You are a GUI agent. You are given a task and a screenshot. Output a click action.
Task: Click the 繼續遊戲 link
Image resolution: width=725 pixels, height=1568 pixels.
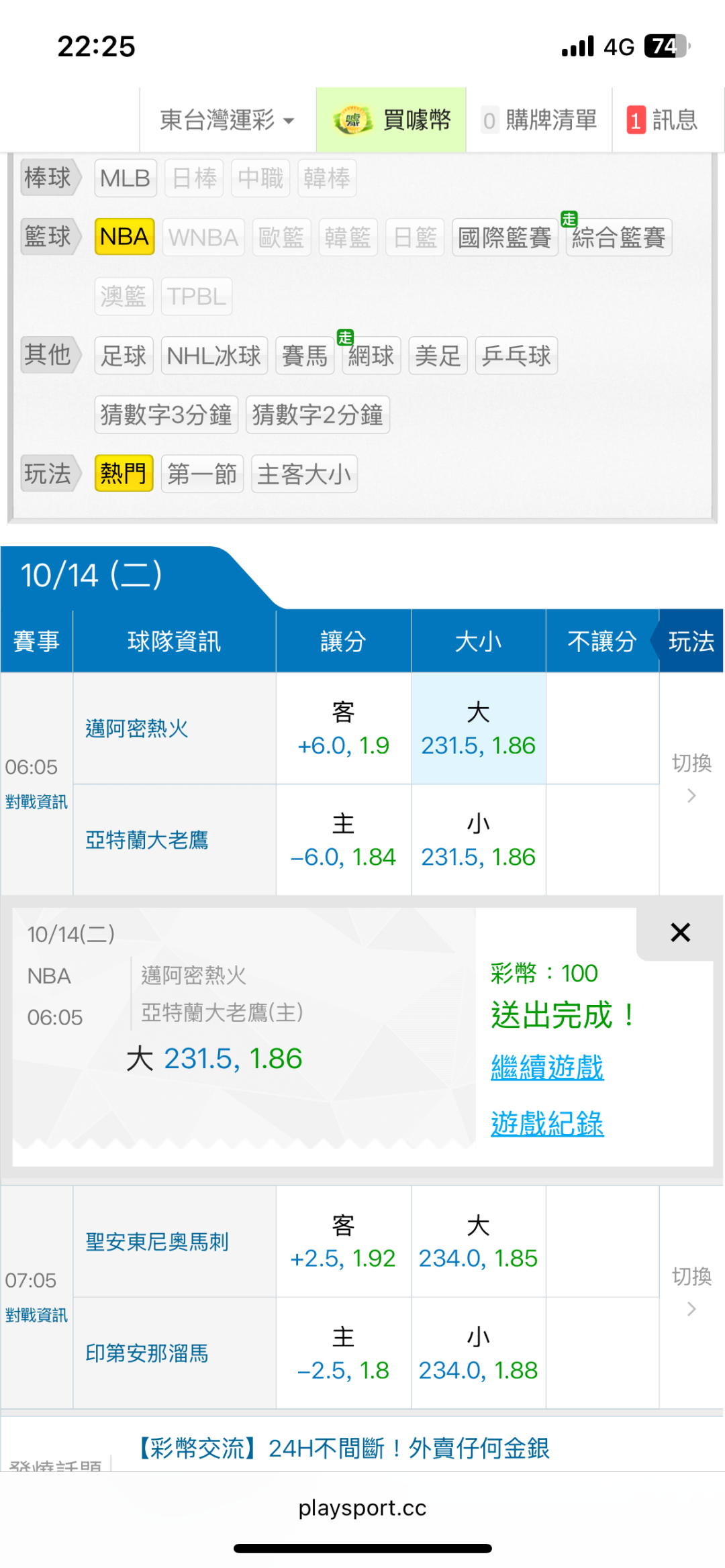coord(547,1067)
